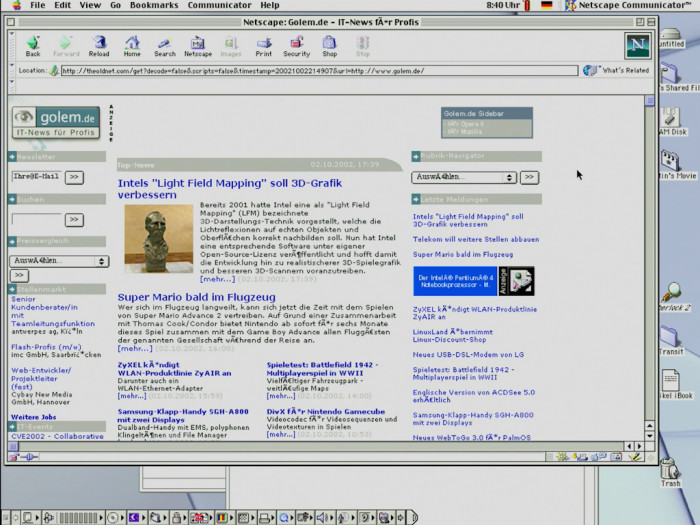700x525 pixels.
Task: Open My Netscape toolbar button
Action: coord(198,46)
